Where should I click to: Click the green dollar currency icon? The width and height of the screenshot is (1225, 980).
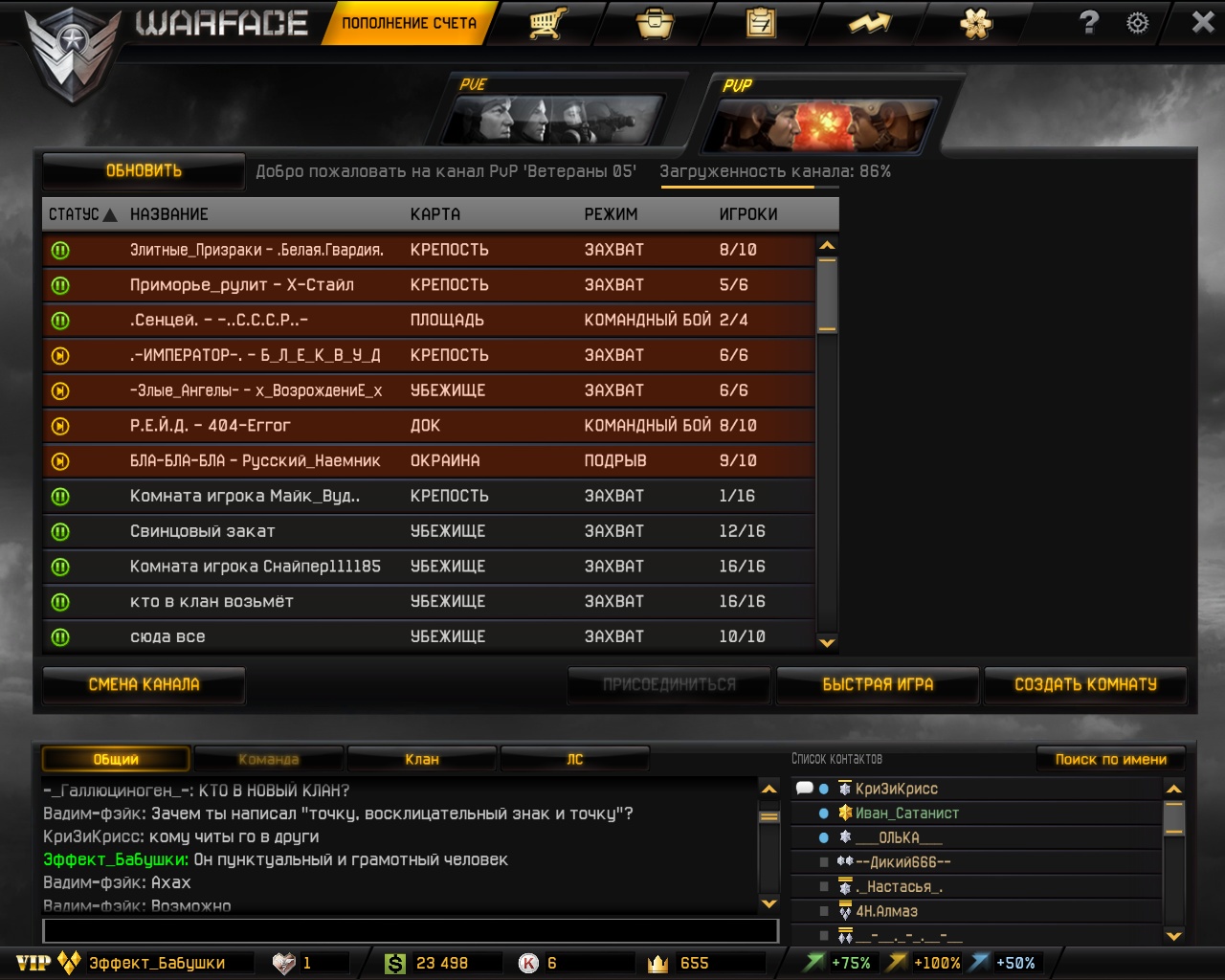(394, 964)
